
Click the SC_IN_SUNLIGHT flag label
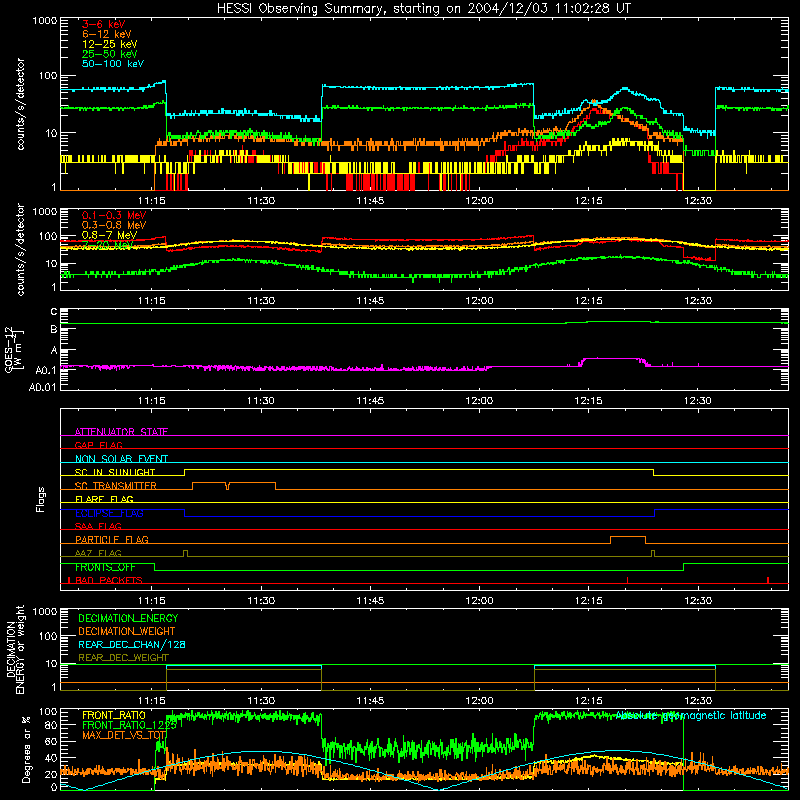[115, 472]
